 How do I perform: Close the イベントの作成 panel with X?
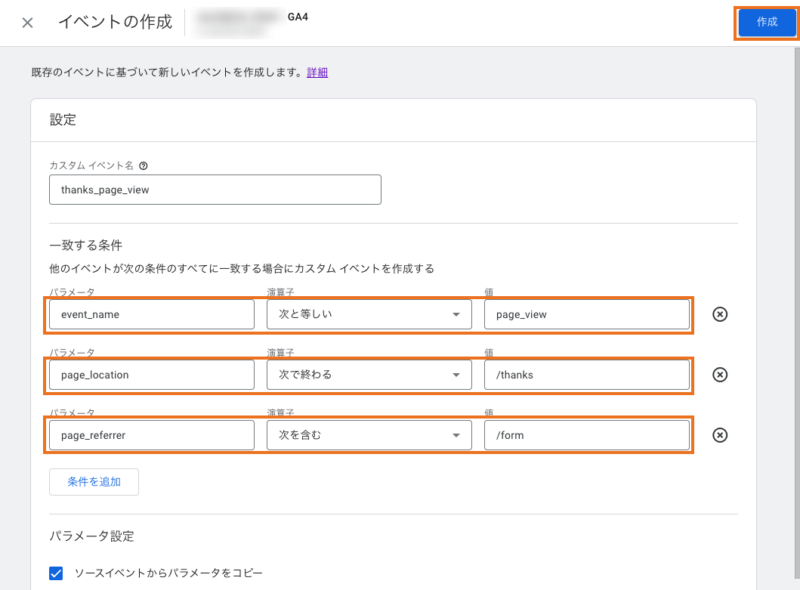[x=28, y=22]
